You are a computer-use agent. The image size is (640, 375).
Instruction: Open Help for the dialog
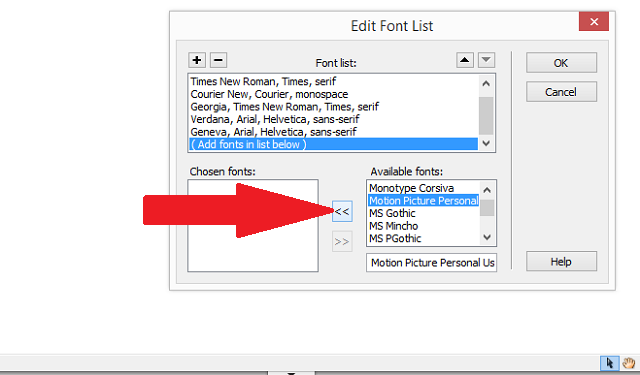(x=561, y=262)
